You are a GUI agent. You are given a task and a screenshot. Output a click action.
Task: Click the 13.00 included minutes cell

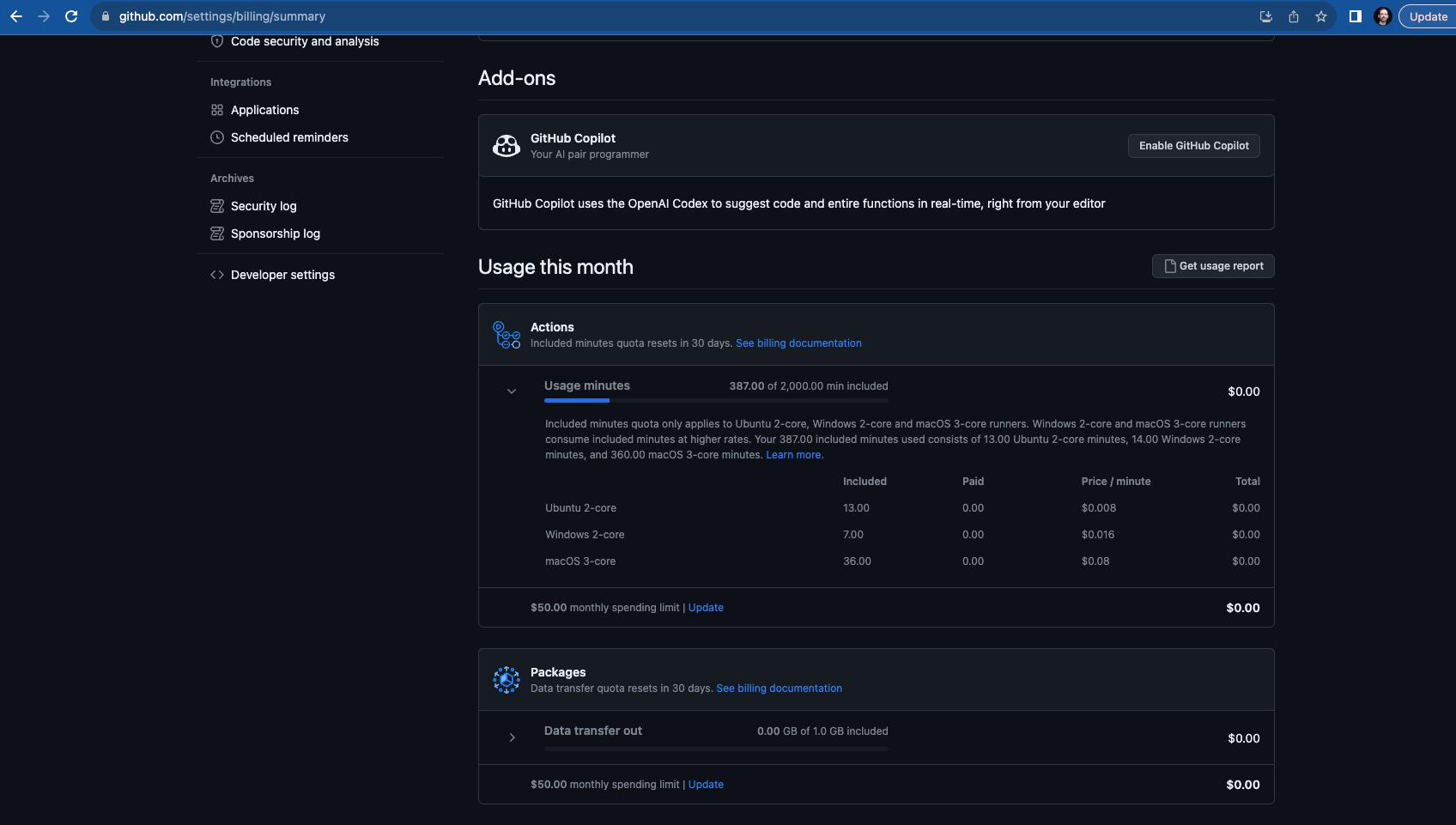point(856,508)
